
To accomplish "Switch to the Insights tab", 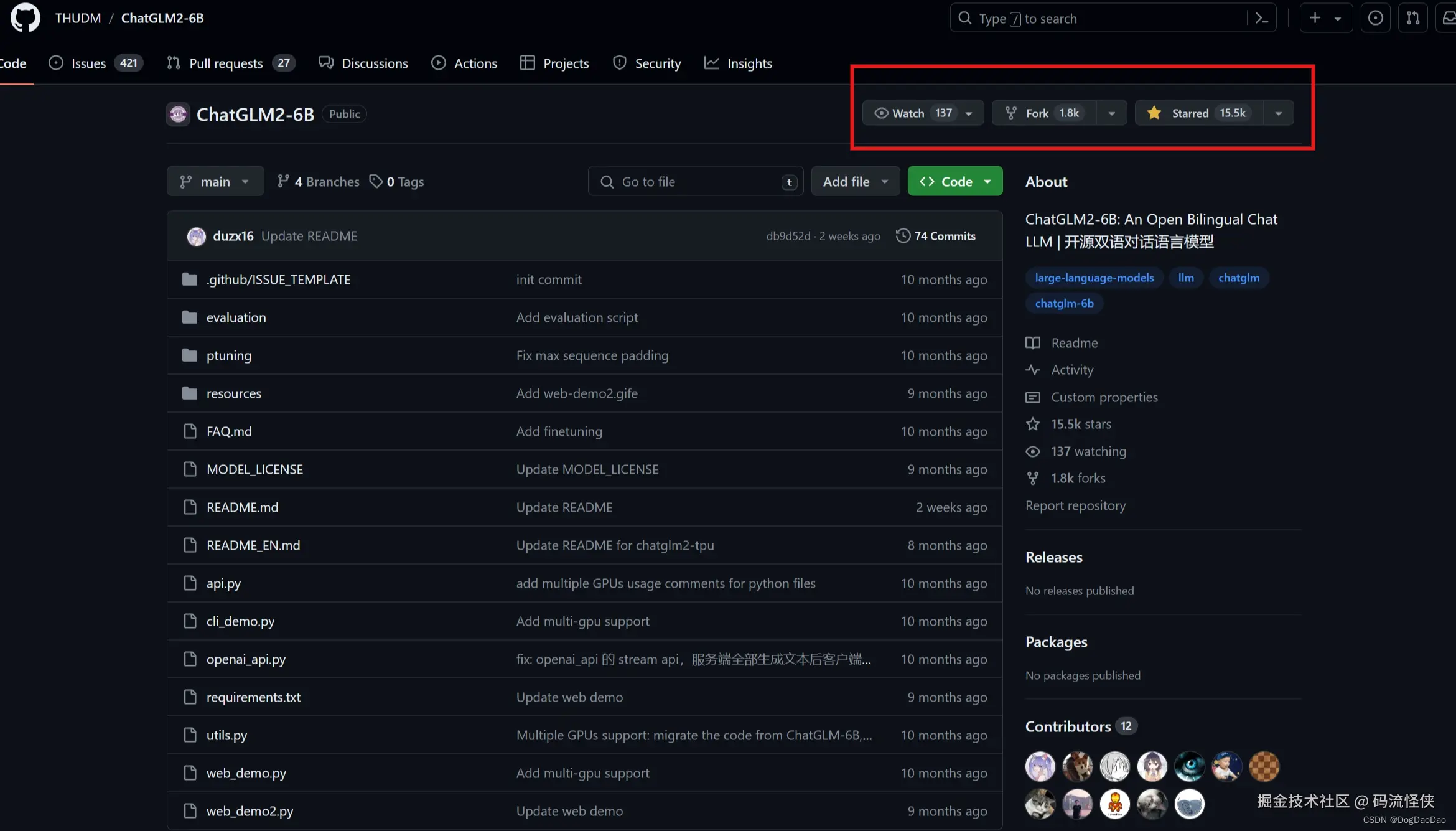I will point(738,63).
